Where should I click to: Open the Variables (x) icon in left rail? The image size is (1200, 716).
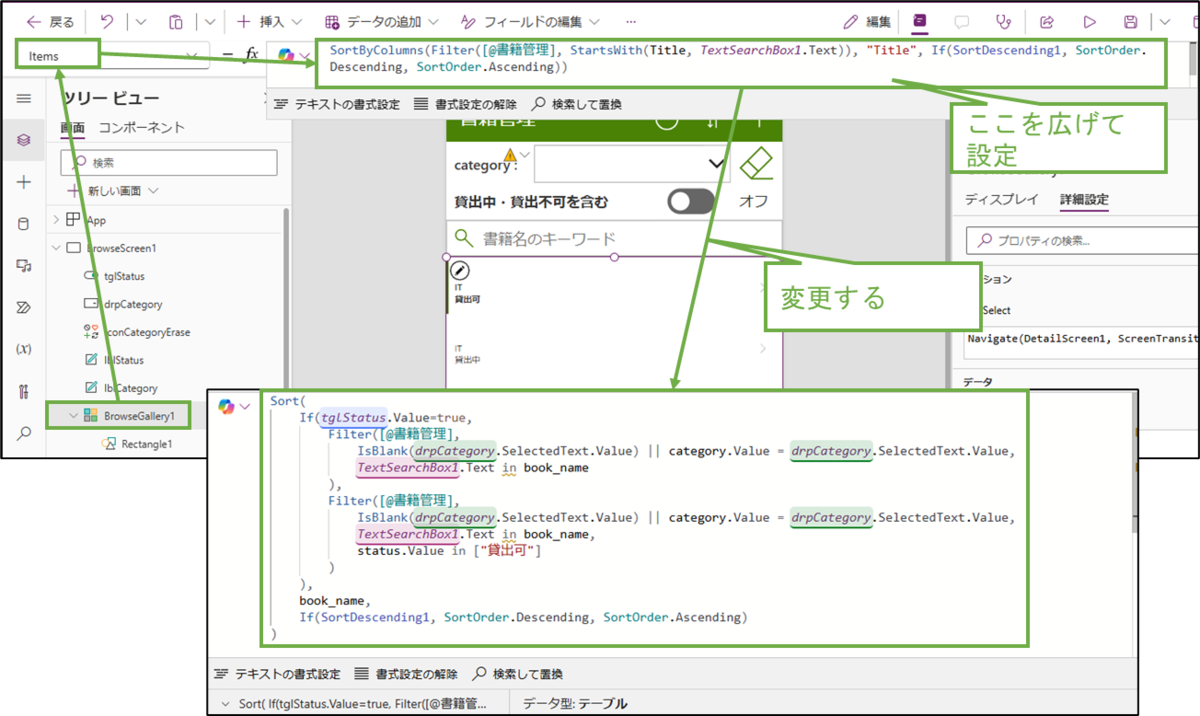click(24, 348)
